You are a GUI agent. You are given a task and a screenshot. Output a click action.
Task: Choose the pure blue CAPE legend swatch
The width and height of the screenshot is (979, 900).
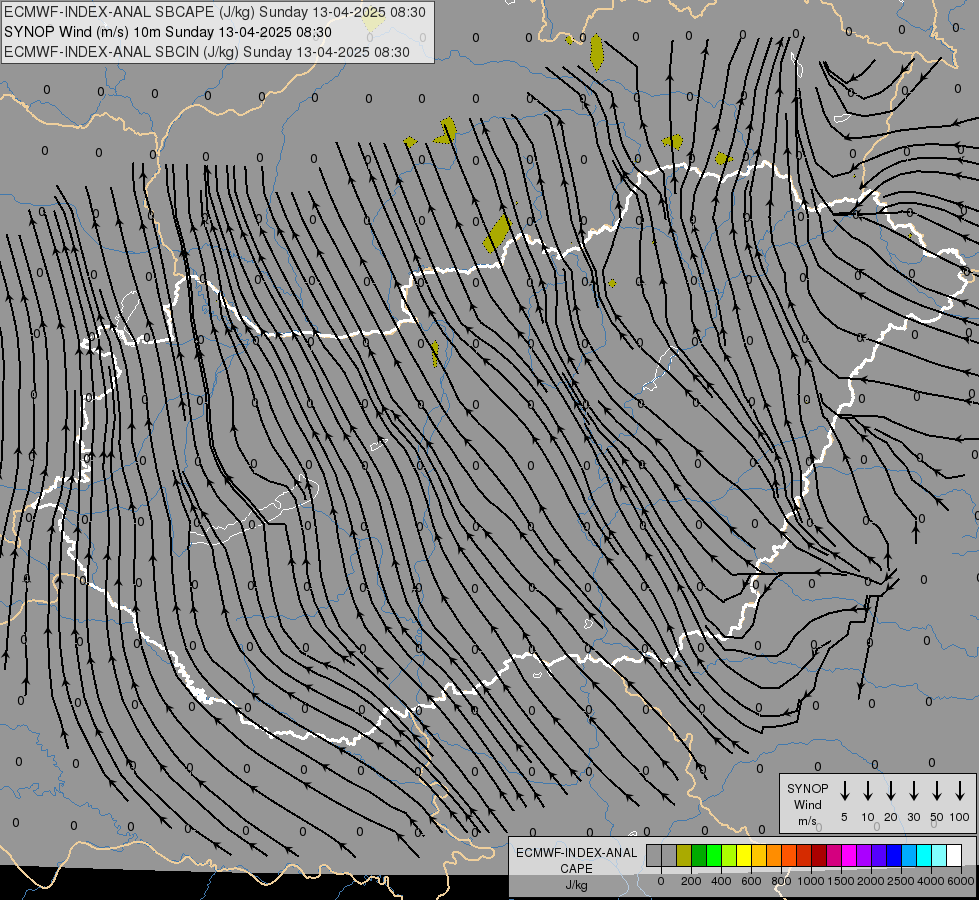tap(895, 855)
